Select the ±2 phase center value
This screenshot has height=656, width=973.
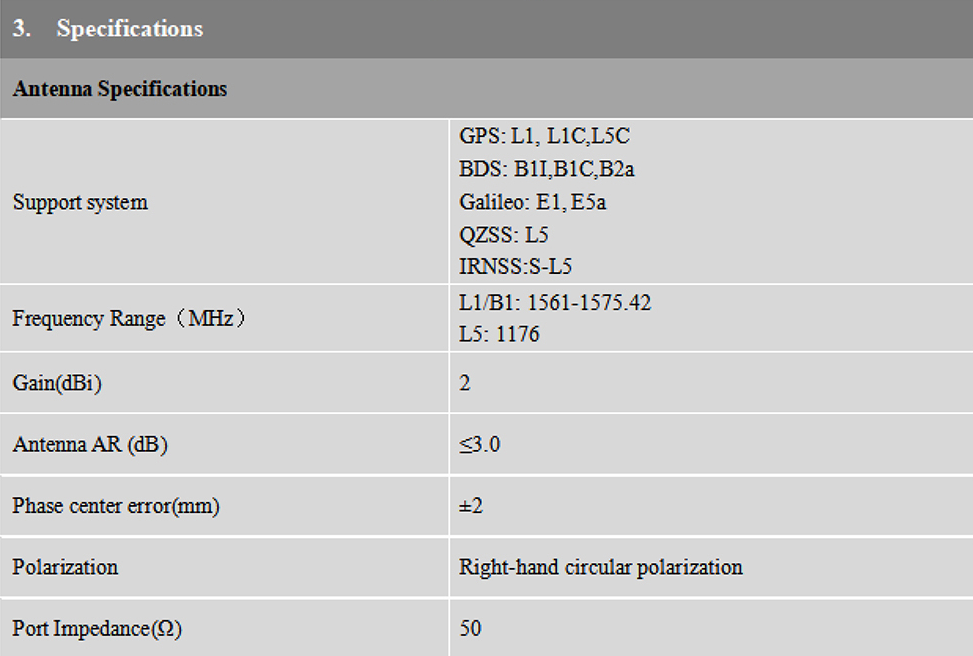tap(471, 506)
